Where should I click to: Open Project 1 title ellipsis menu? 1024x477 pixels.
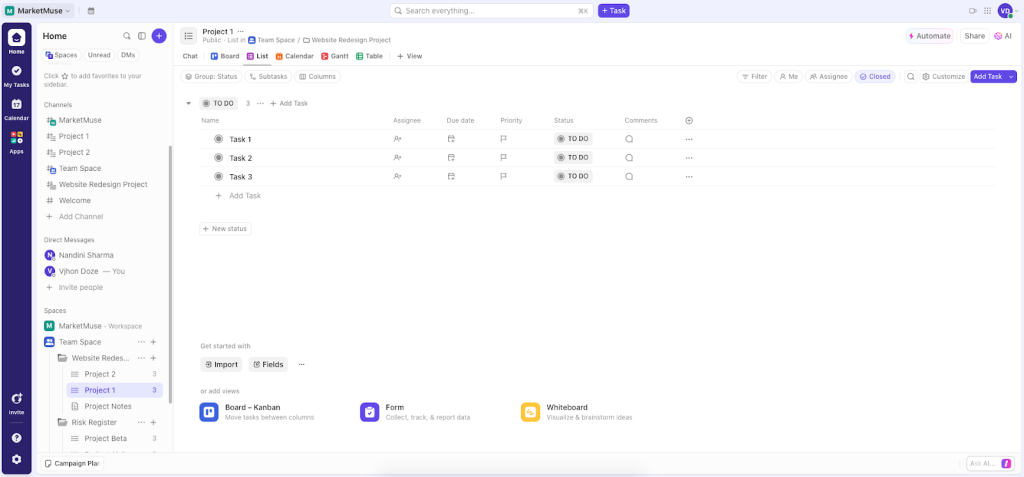(240, 31)
